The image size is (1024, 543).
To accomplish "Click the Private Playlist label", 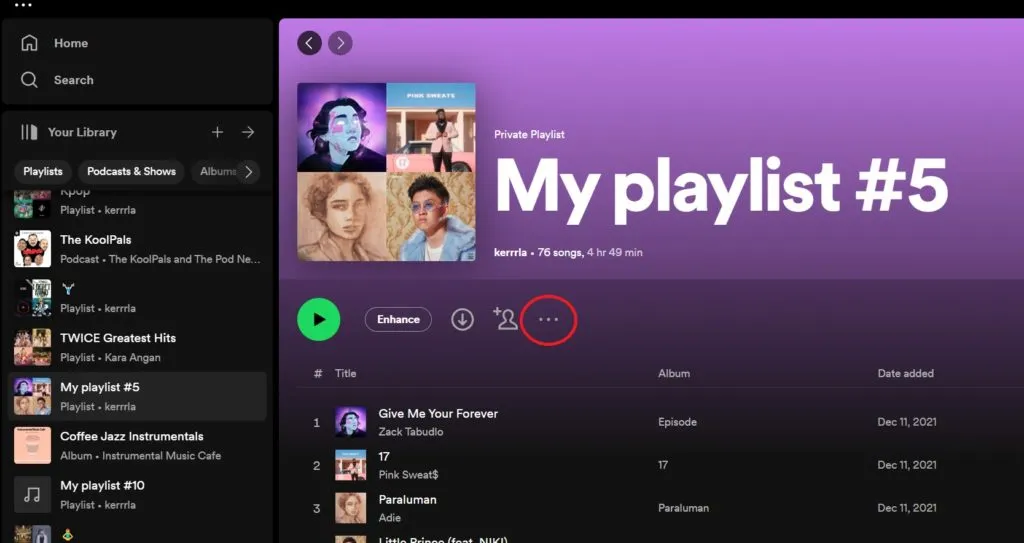I will (x=530, y=135).
